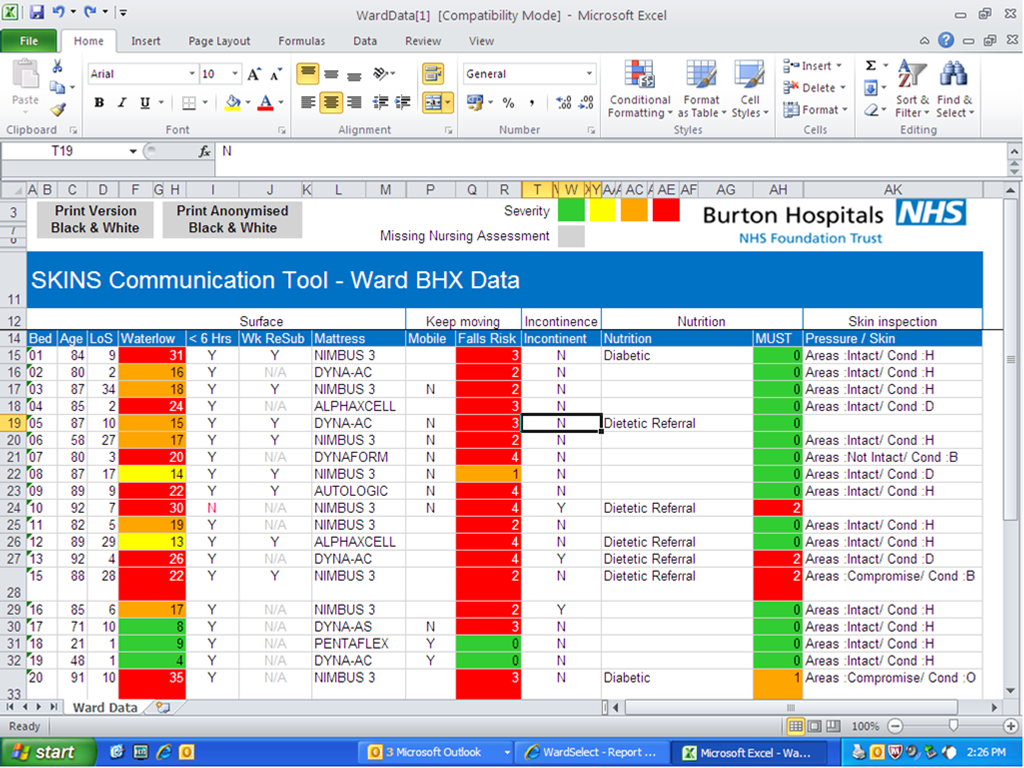Toggle Bold formatting

click(99, 103)
